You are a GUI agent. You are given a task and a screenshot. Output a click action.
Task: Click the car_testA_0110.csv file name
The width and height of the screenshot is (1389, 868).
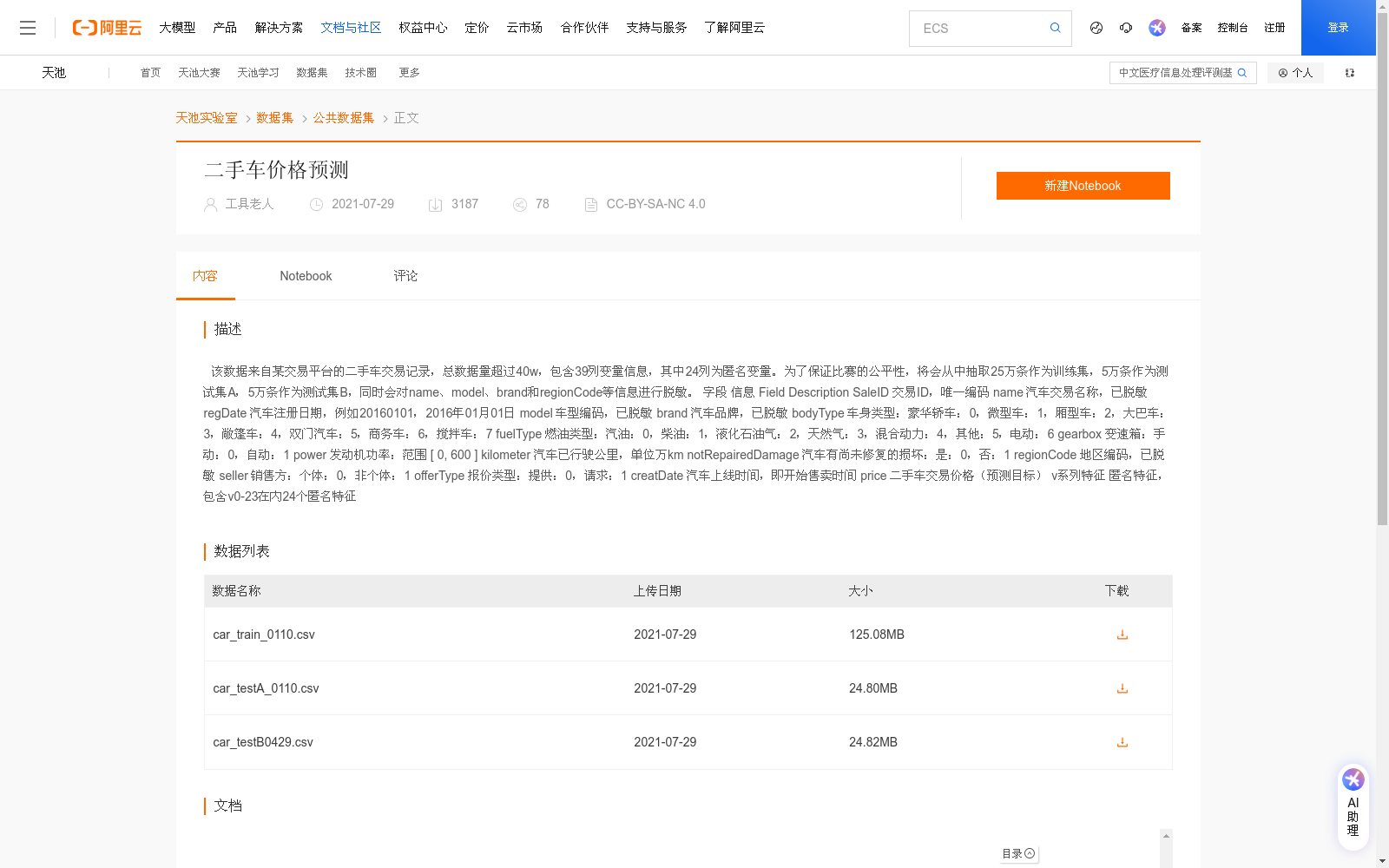[x=266, y=688]
